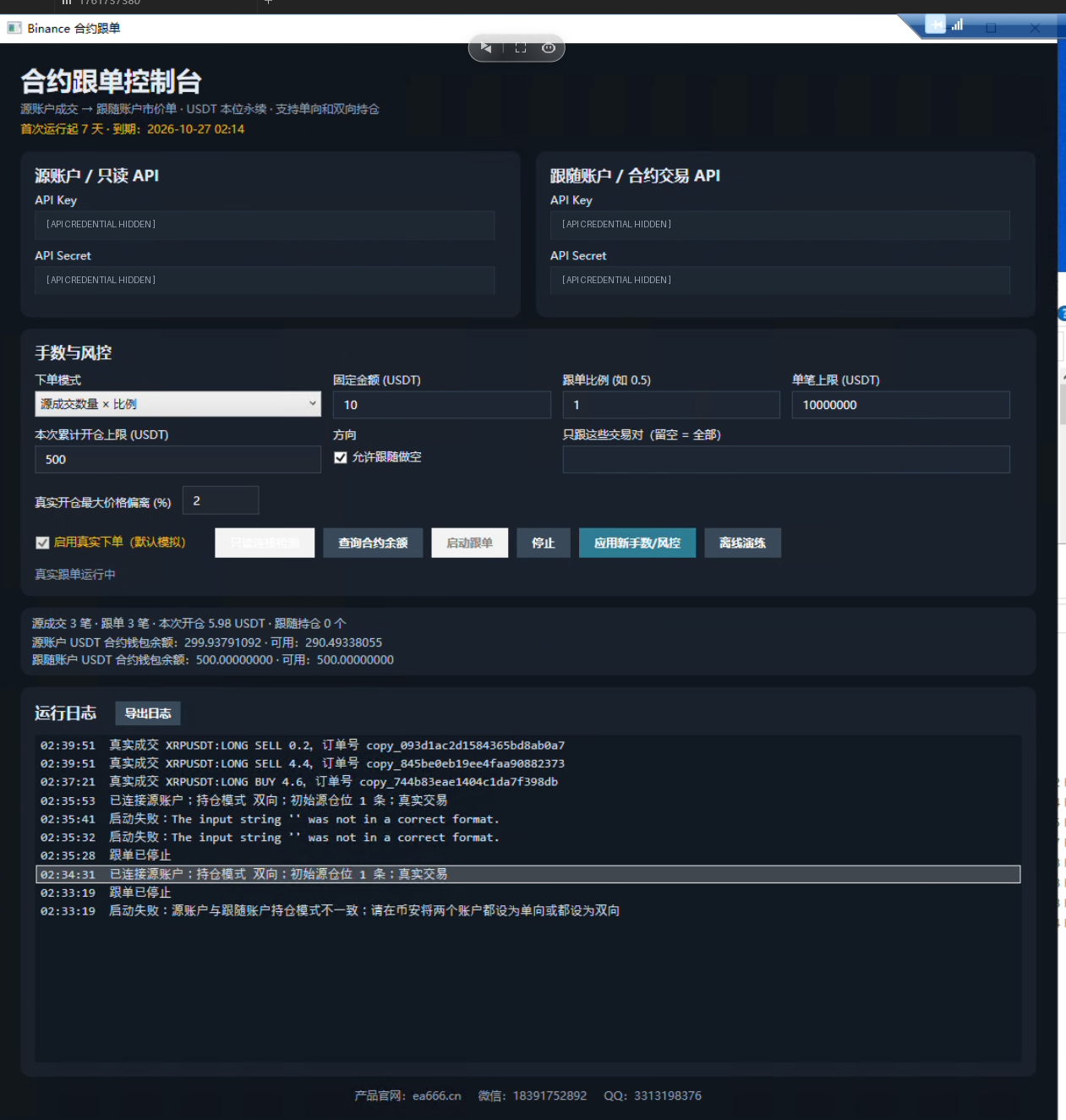Image resolution: width=1066 pixels, height=1120 pixels.
Task: Click the 只读连接检测 button
Action: (x=265, y=543)
